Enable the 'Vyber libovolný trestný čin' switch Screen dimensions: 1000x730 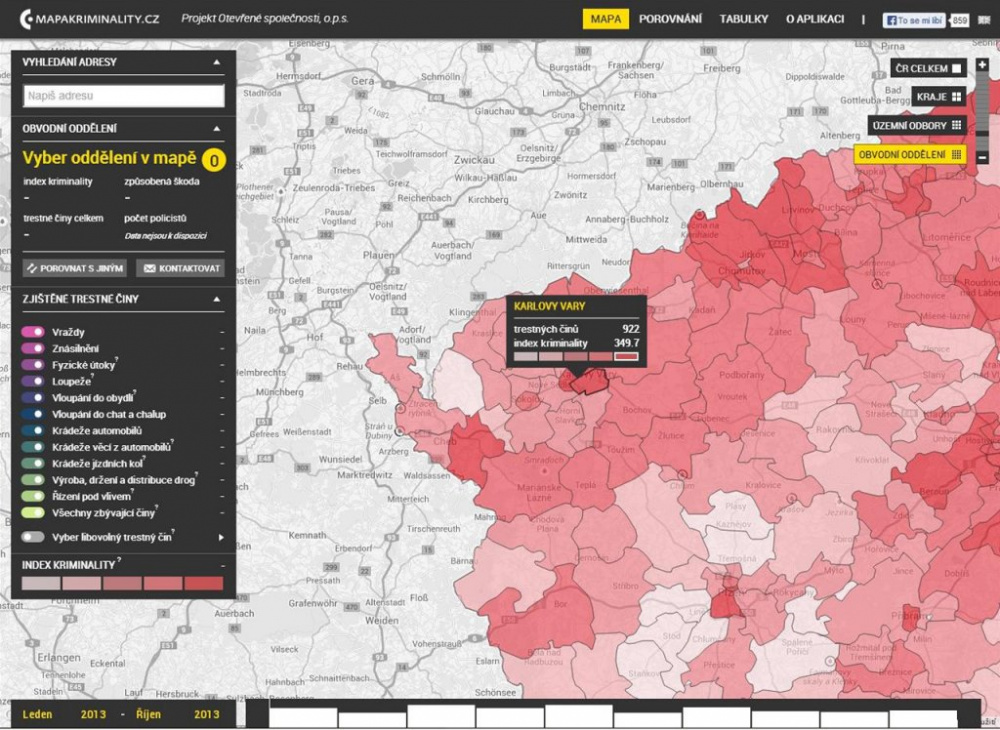pyautogui.click(x=33, y=537)
